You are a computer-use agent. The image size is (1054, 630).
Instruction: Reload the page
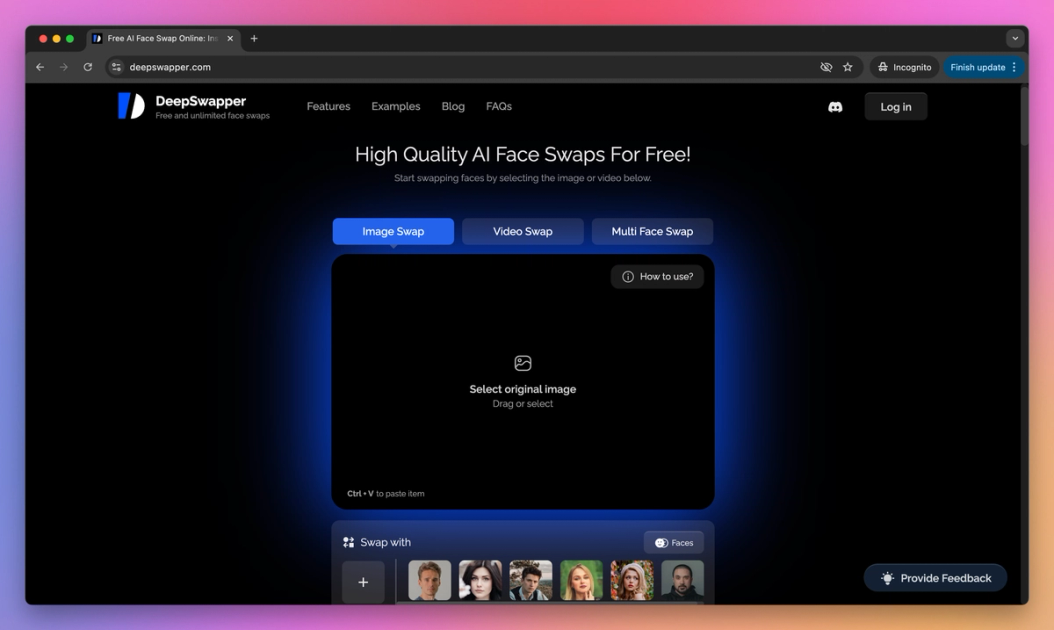click(x=88, y=67)
